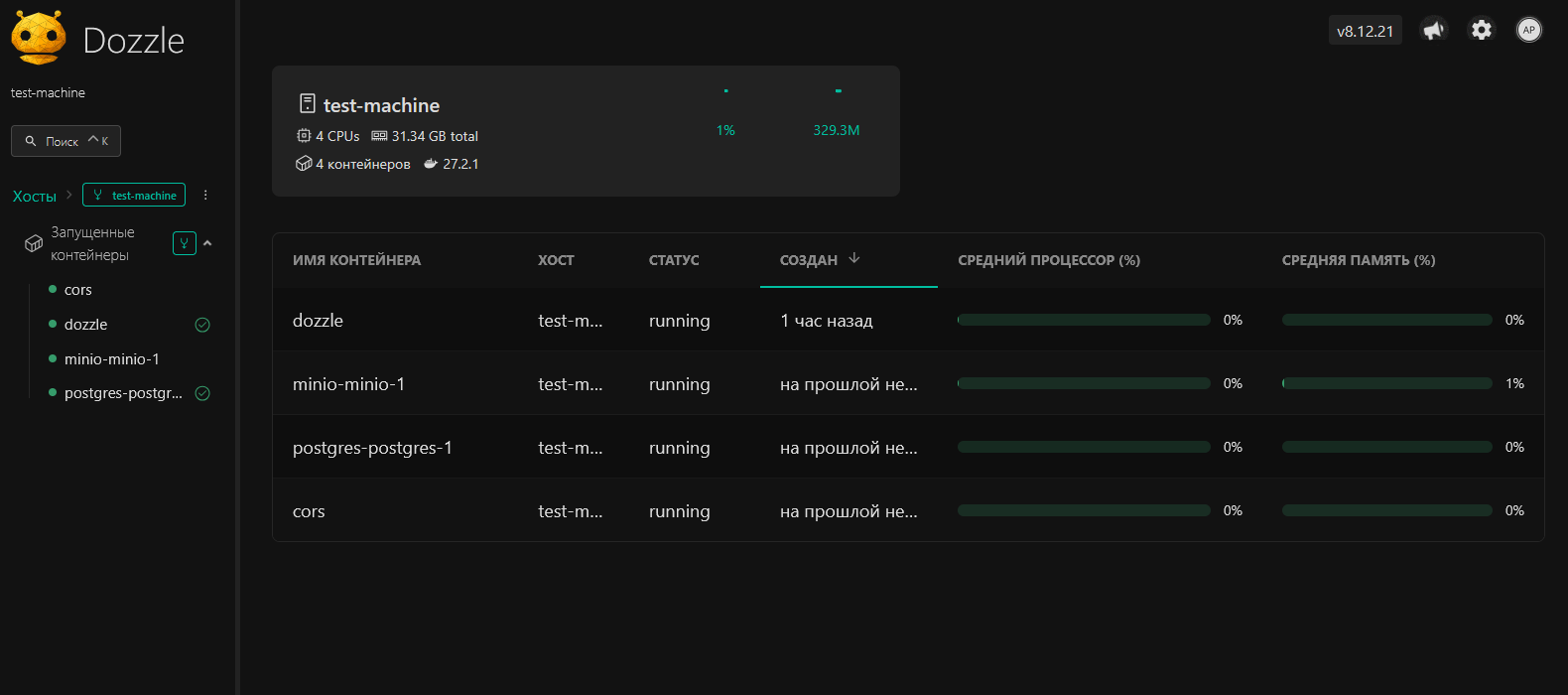Open minio-minio-1 in the sidebar
Screen dimensions: 1568x695
pos(112,358)
